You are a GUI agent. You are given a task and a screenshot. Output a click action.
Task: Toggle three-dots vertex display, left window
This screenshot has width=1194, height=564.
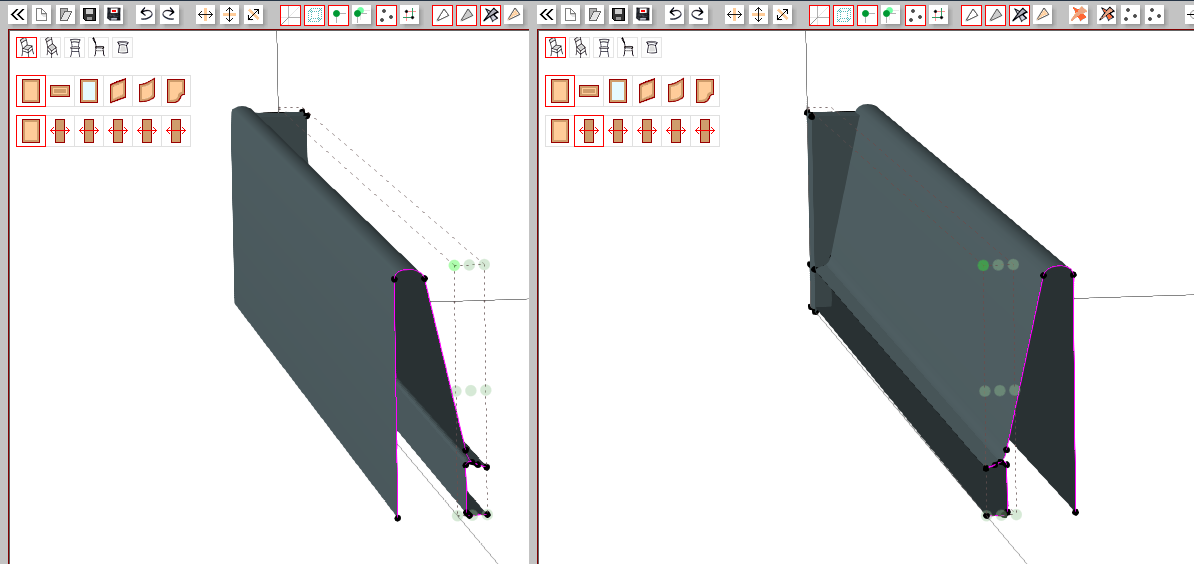(x=387, y=15)
